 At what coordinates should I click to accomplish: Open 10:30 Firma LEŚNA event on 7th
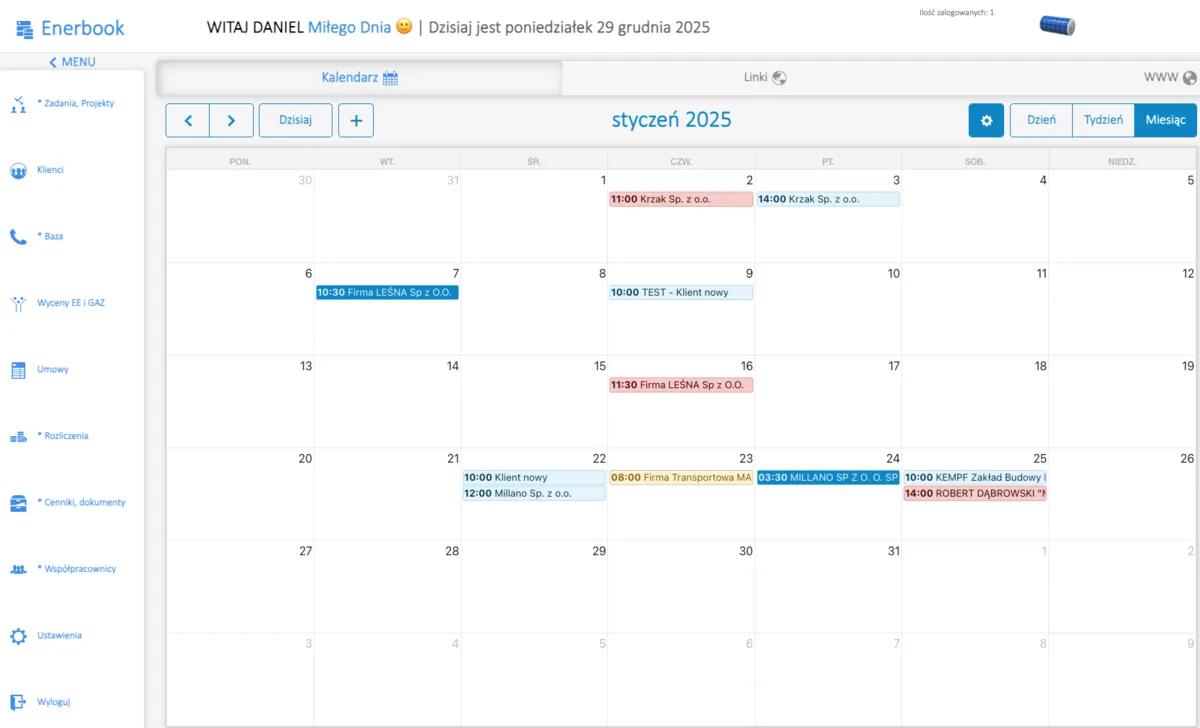click(387, 292)
